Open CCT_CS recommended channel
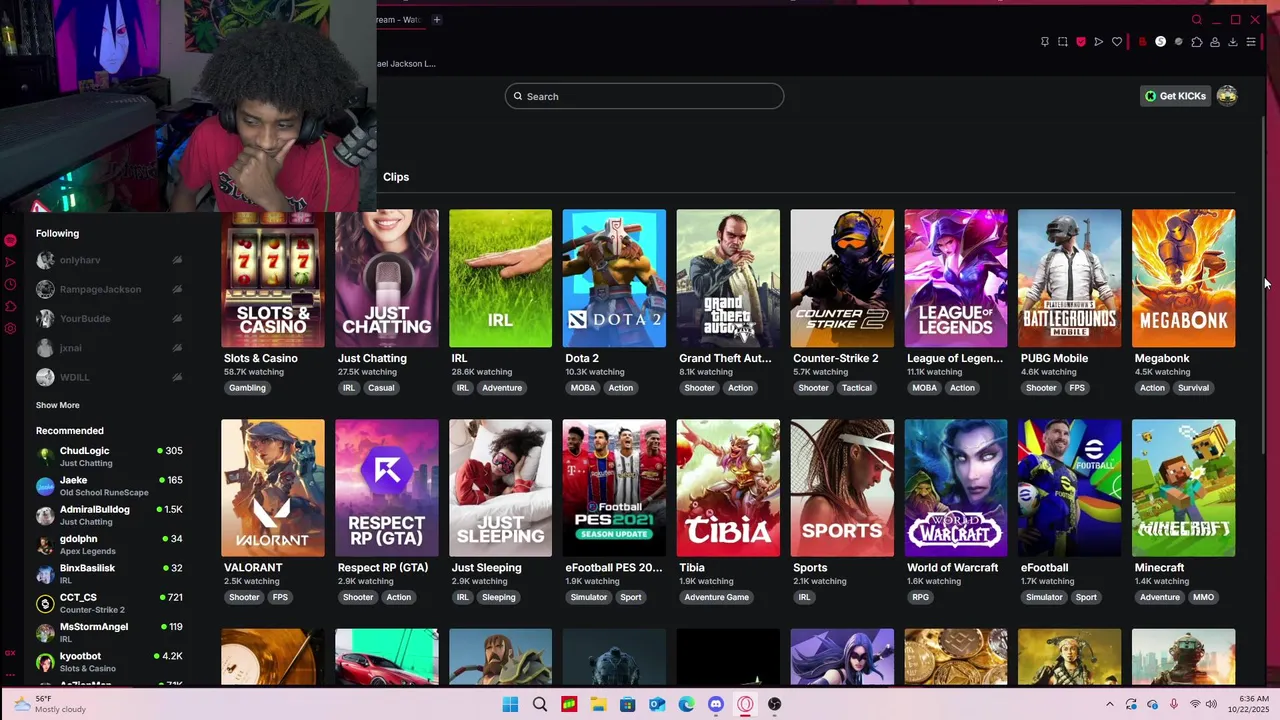 109,603
